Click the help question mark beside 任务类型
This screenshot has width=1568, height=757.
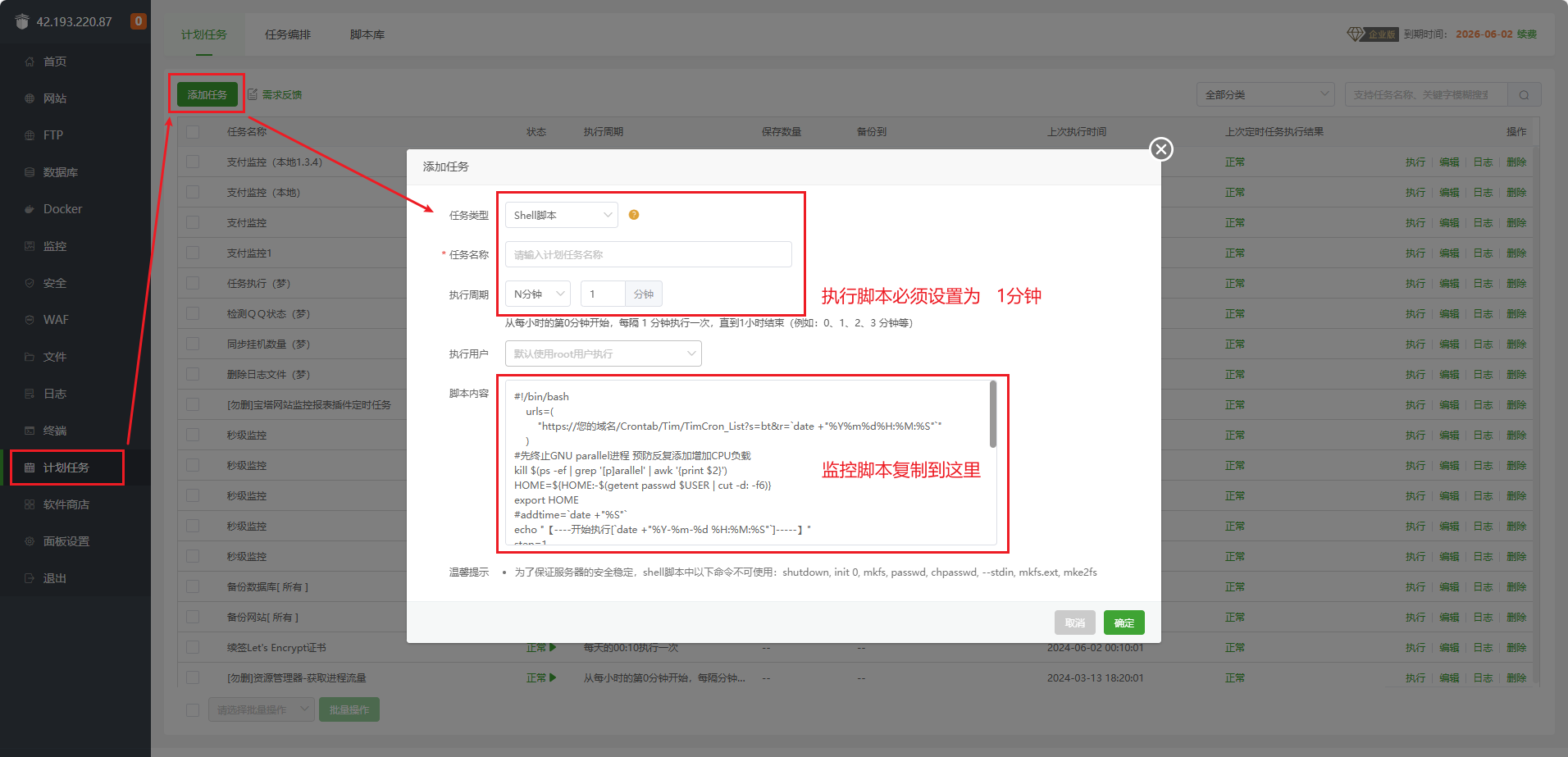pyautogui.click(x=634, y=215)
